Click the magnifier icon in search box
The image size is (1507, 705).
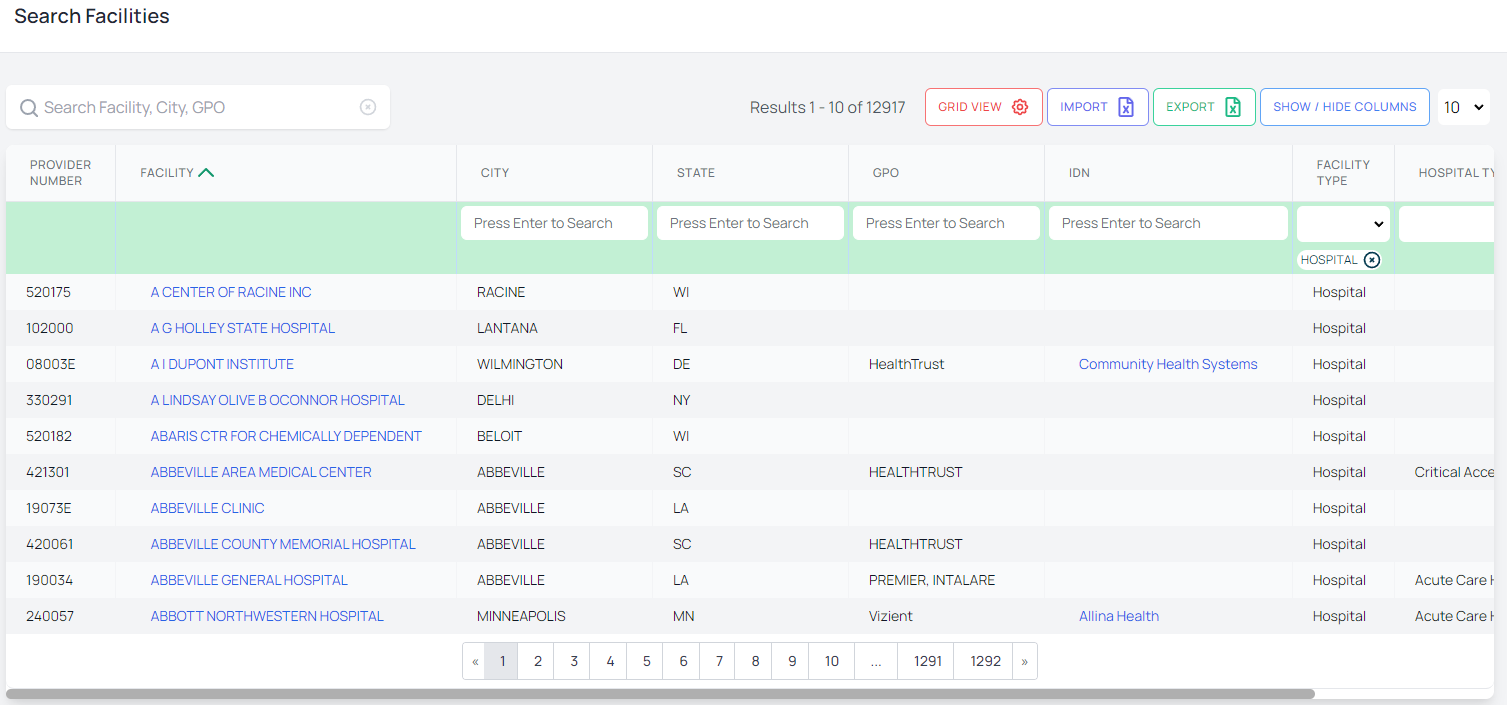pos(29,108)
